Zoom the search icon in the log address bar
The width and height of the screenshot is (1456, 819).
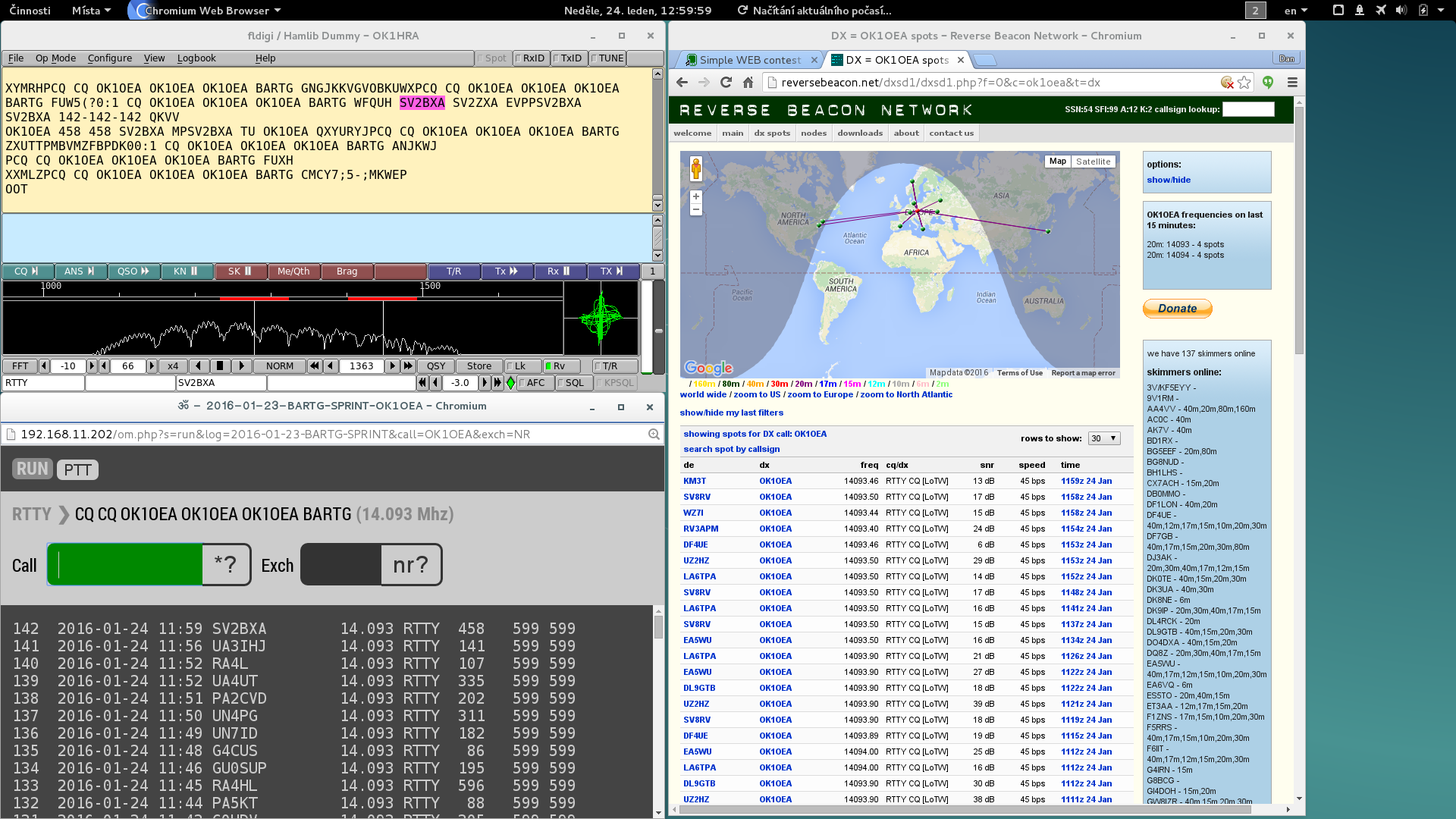pos(654,435)
